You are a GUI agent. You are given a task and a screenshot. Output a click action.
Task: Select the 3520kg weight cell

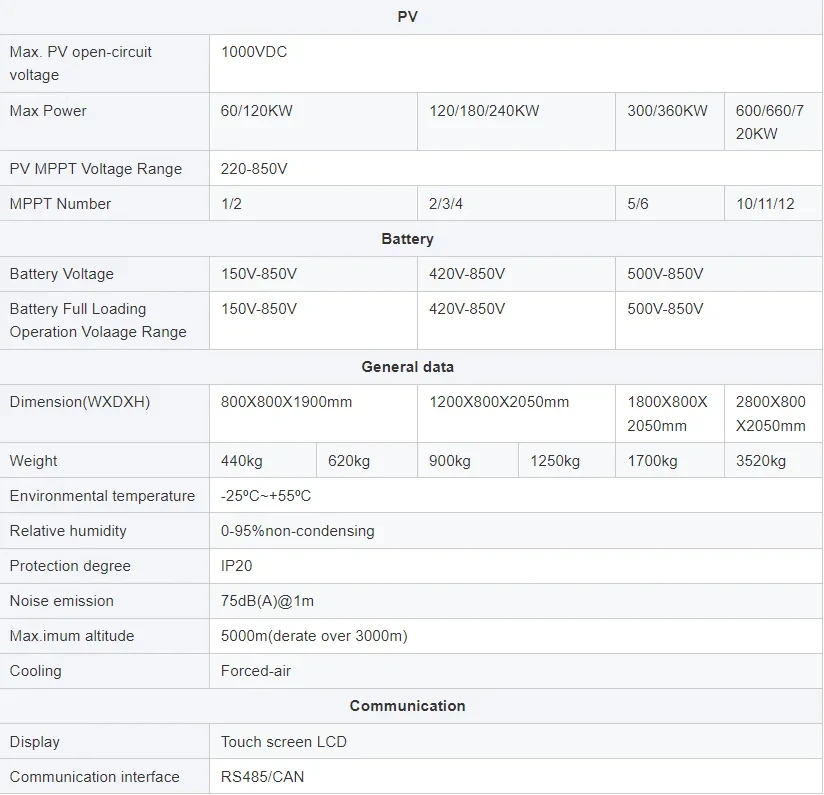[x=761, y=461]
